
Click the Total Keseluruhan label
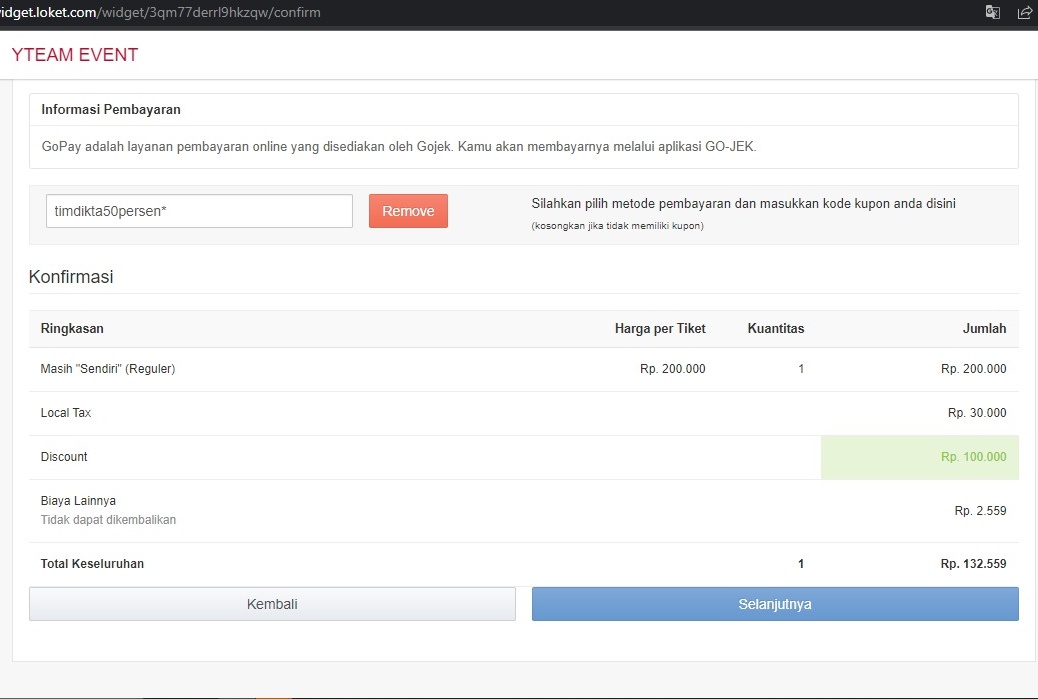[x=92, y=564]
